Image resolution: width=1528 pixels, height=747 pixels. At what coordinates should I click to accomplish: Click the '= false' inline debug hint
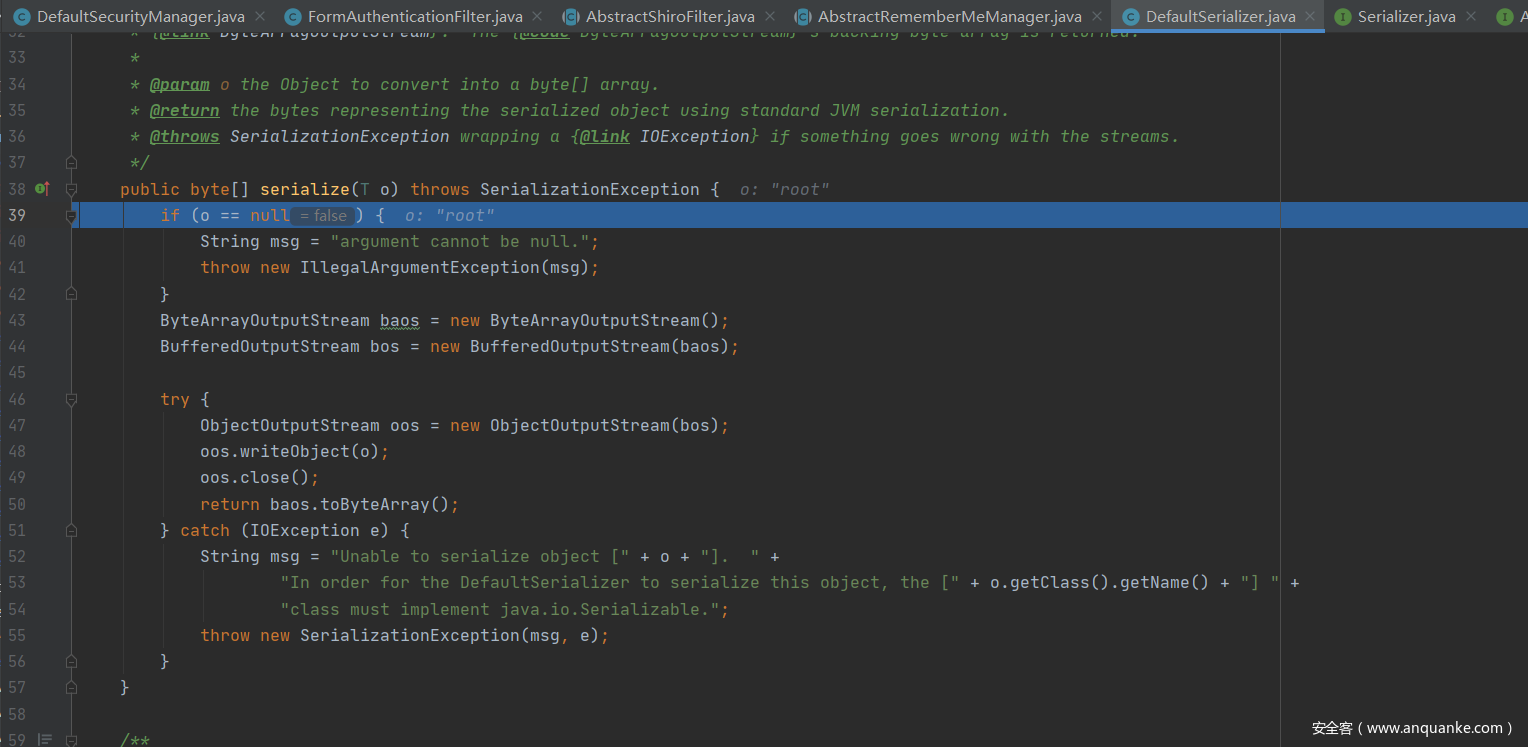coord(323,215)
